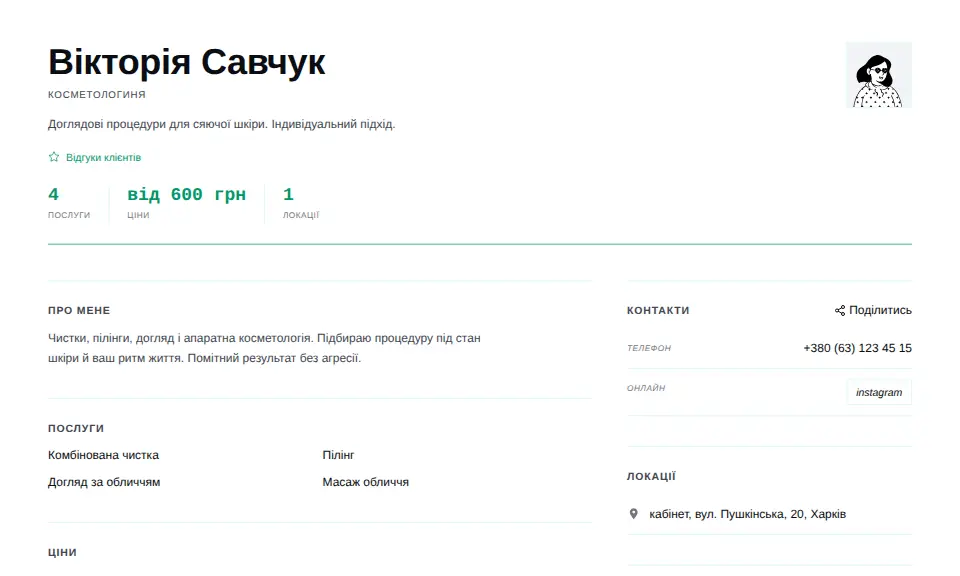
Task: Click the КОНТАКТИ section heading
Action: coord(658,311)
